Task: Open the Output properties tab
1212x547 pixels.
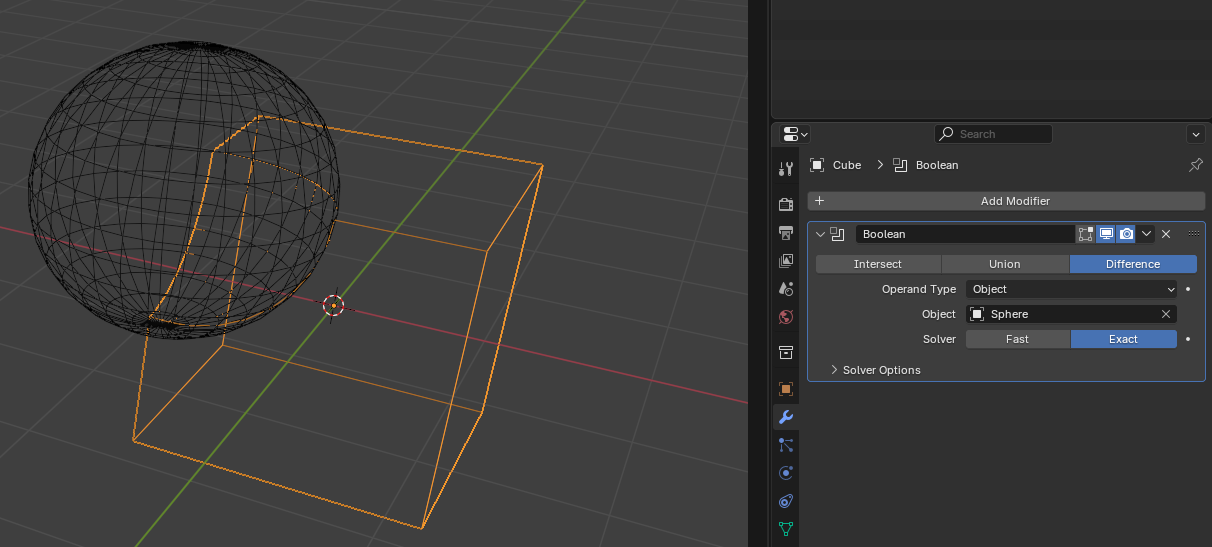Action: point(786,232)
